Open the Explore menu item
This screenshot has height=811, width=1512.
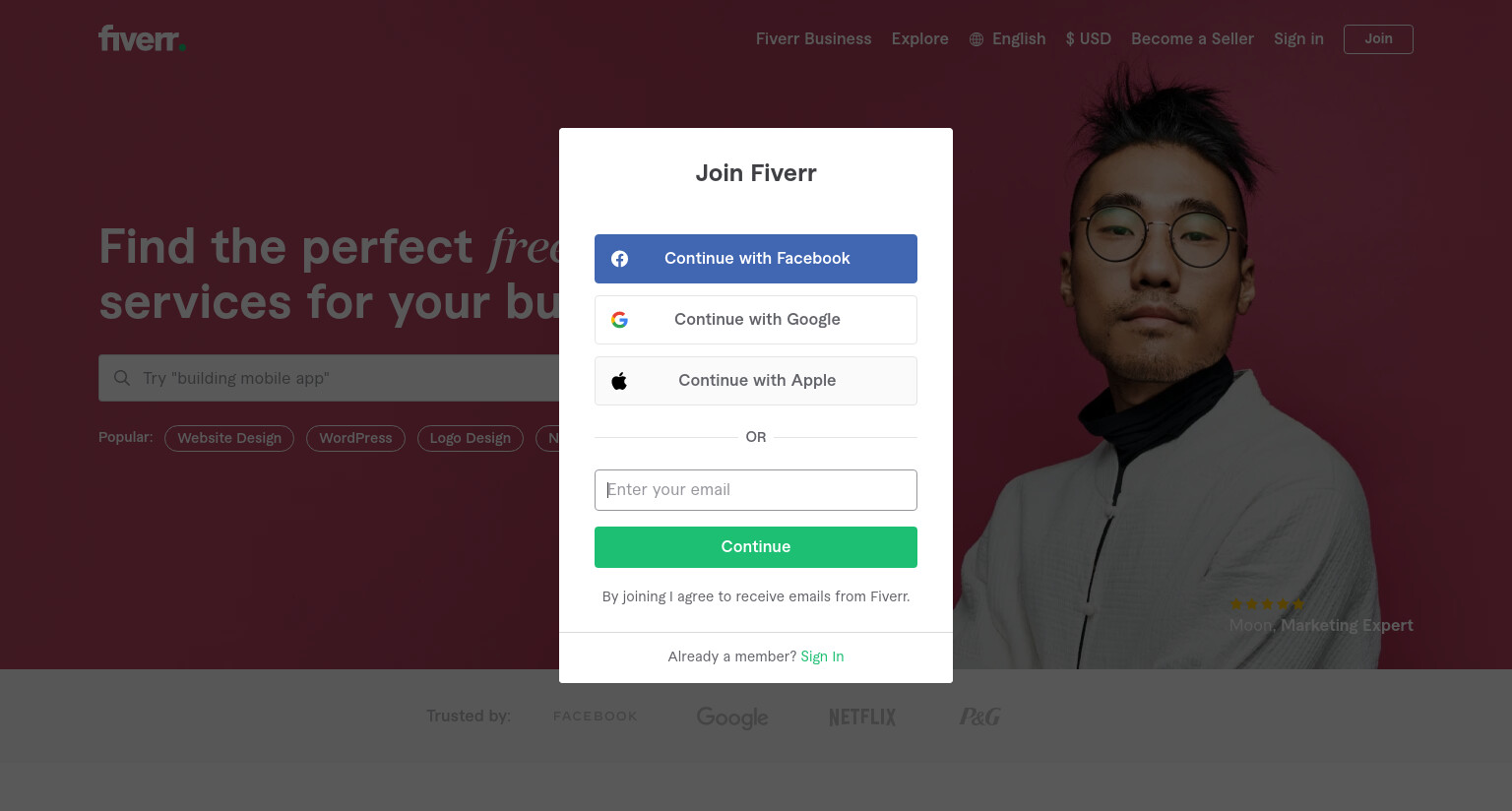click(x=919, y=39)
